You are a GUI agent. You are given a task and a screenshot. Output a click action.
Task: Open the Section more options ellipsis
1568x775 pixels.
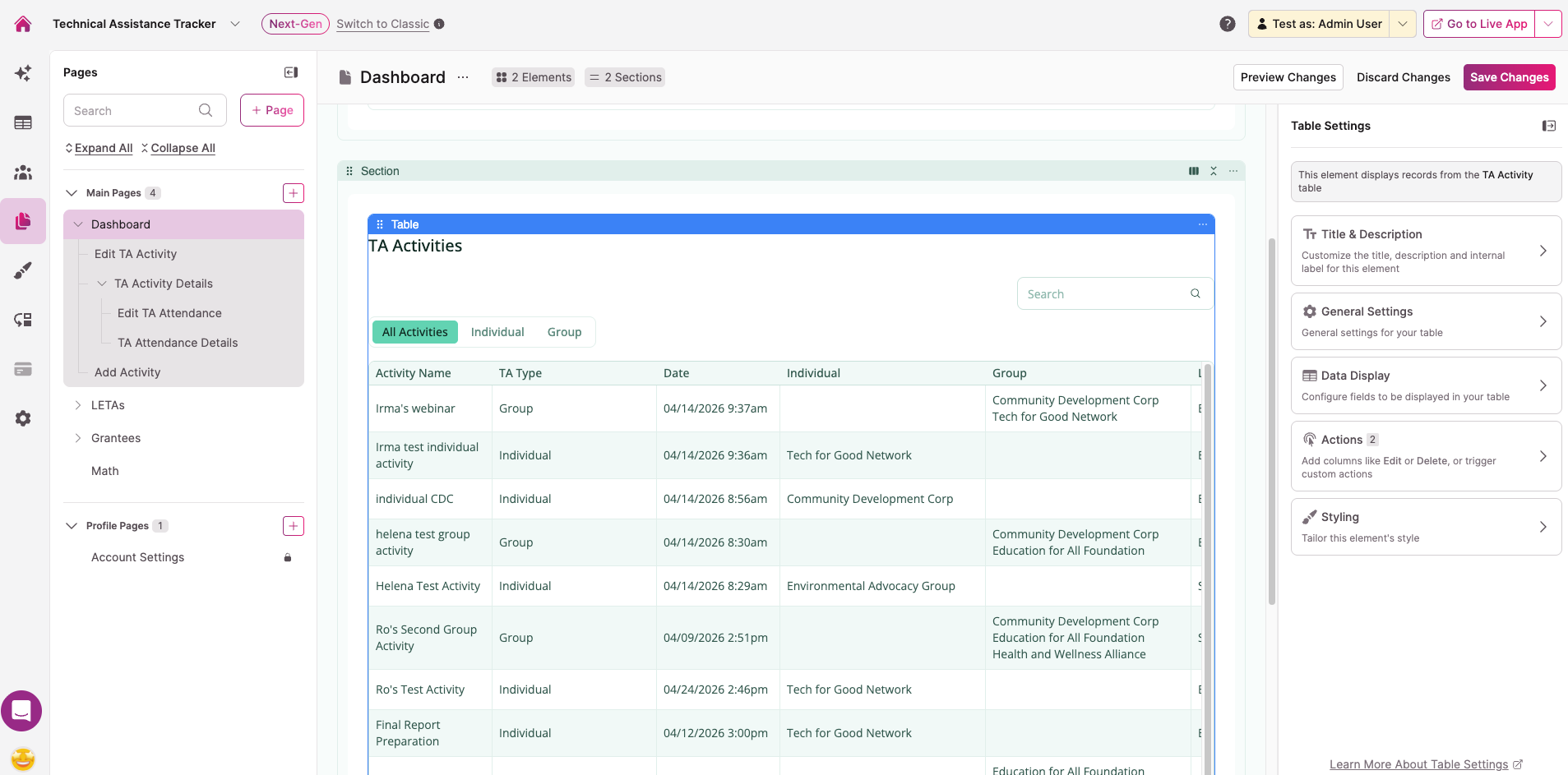(1233, 171)
